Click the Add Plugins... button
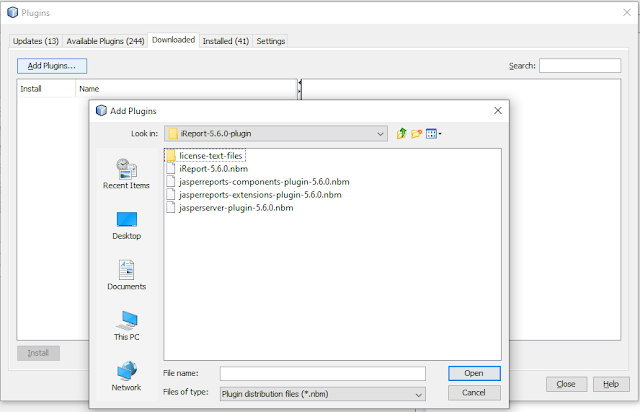640x412 pixels. [x=52, y=66]
